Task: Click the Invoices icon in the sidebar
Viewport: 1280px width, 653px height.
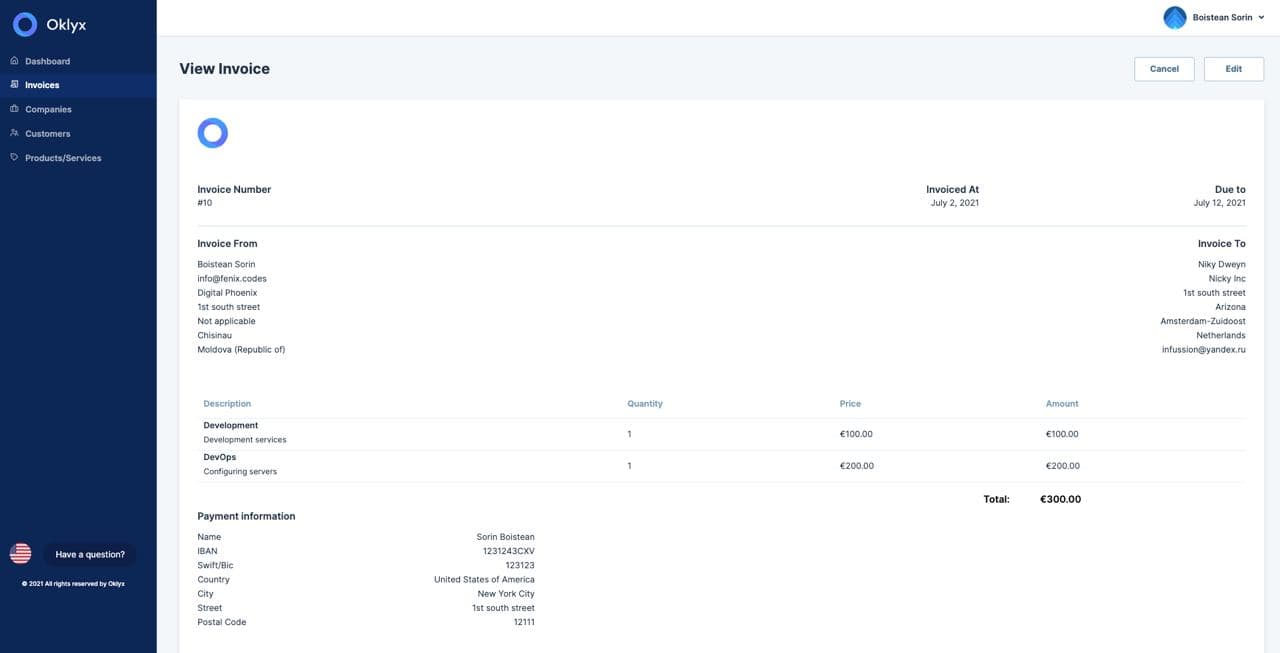Action: click(14, 85)
